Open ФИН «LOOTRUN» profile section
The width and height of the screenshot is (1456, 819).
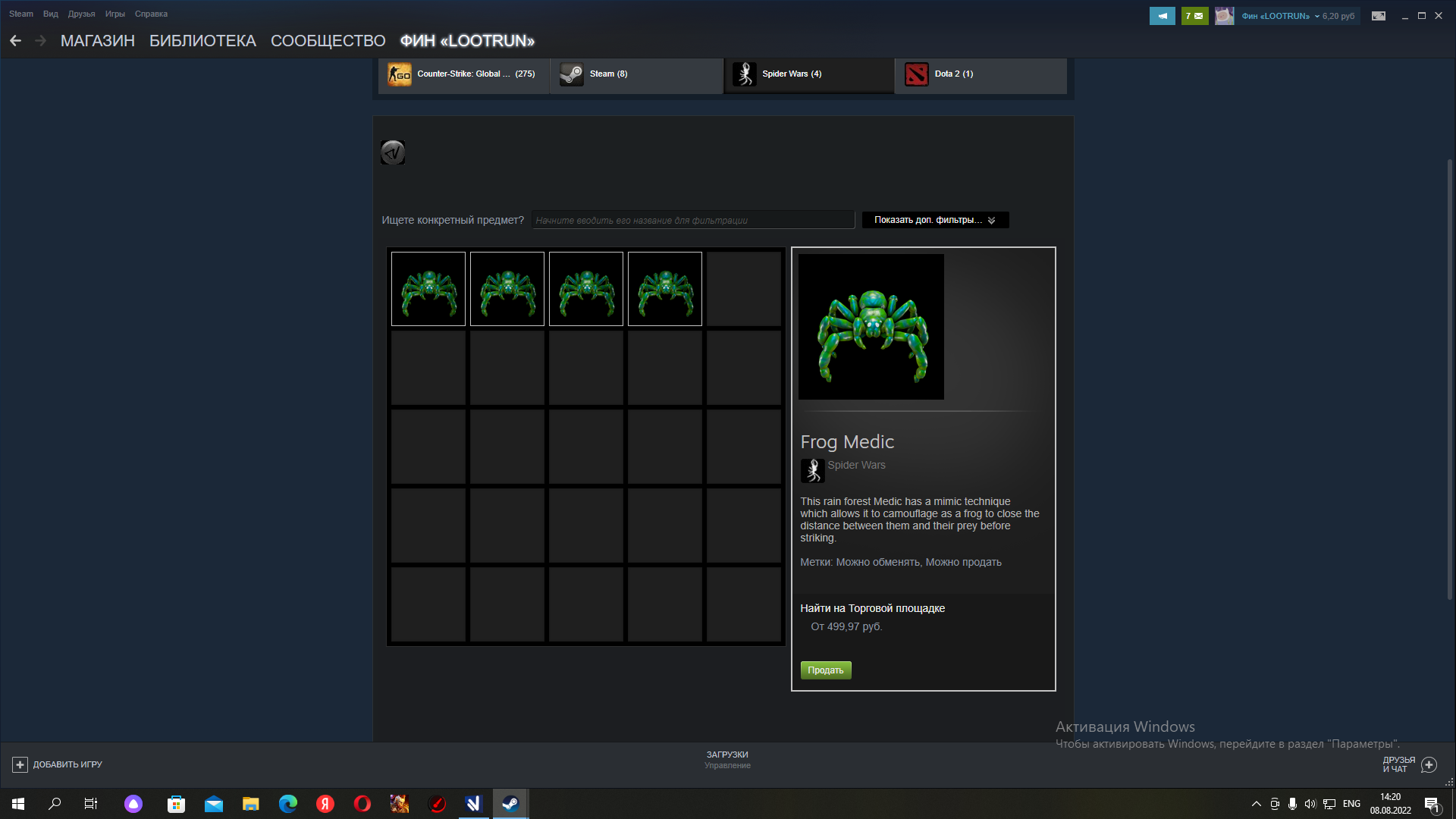[467, 41]
